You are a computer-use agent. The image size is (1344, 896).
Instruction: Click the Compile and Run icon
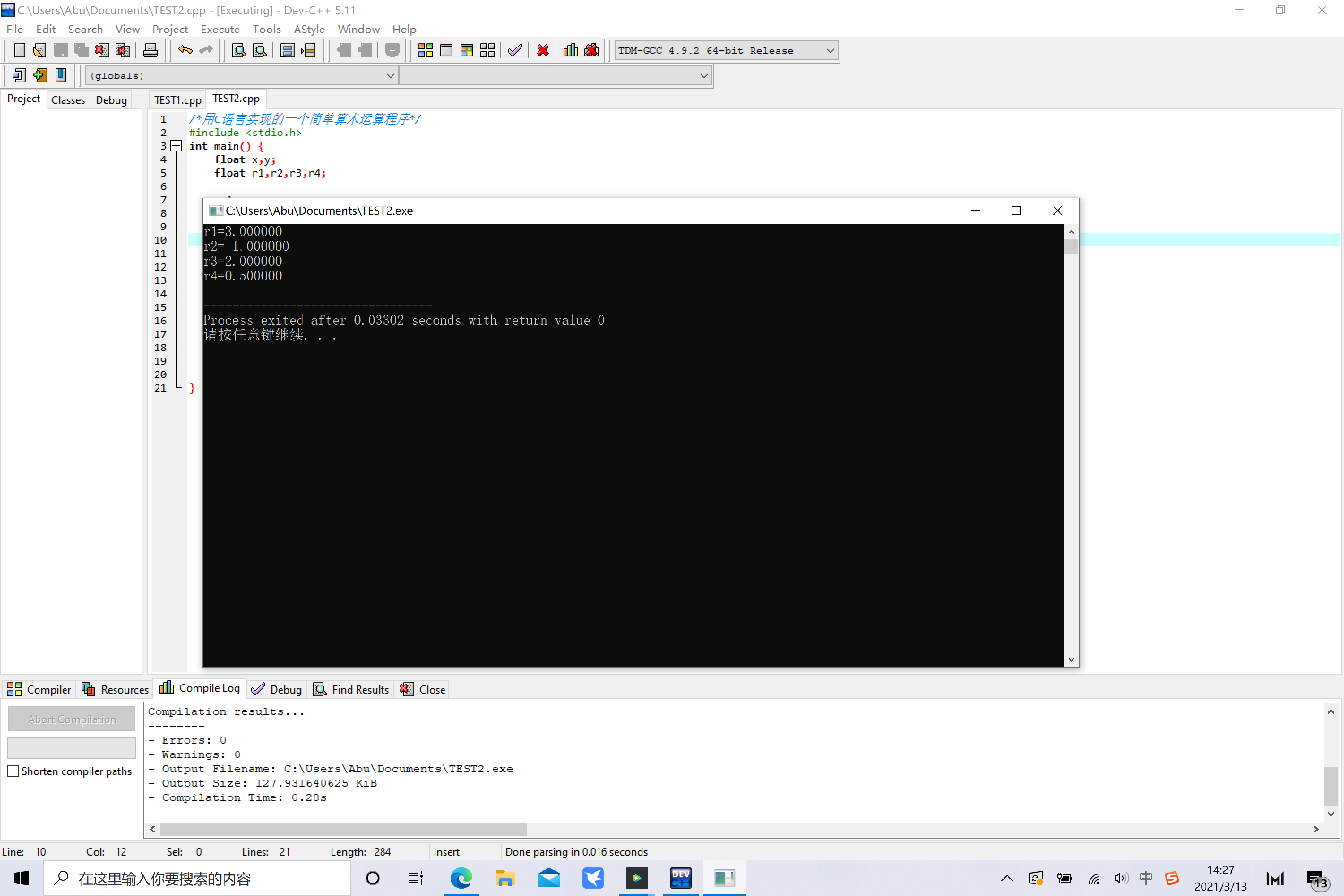click(x=466, y=50)
